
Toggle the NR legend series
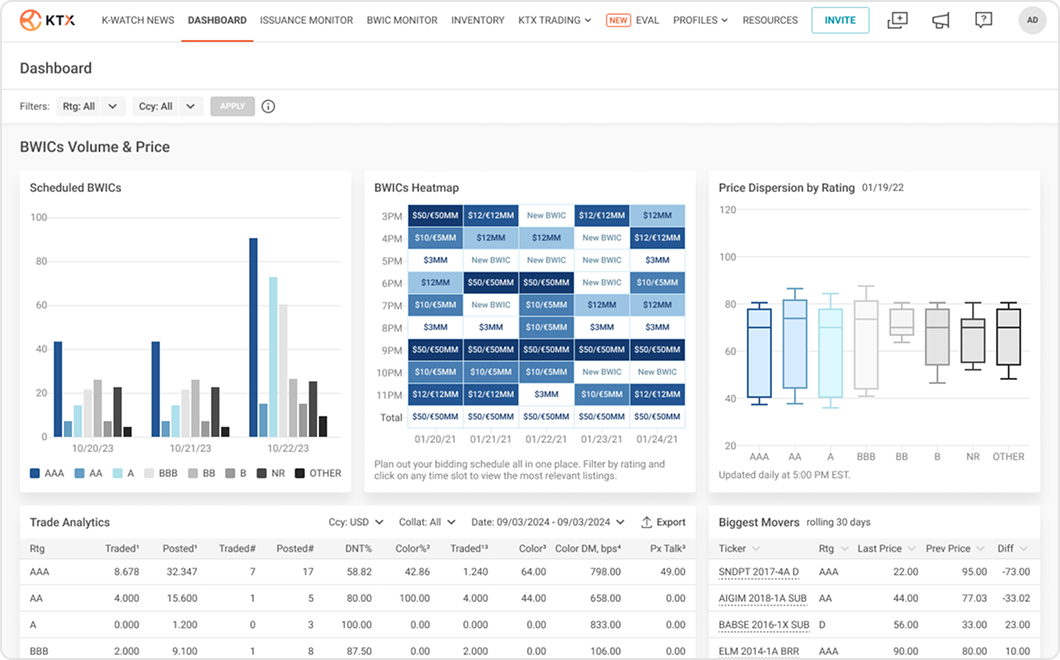271,473
